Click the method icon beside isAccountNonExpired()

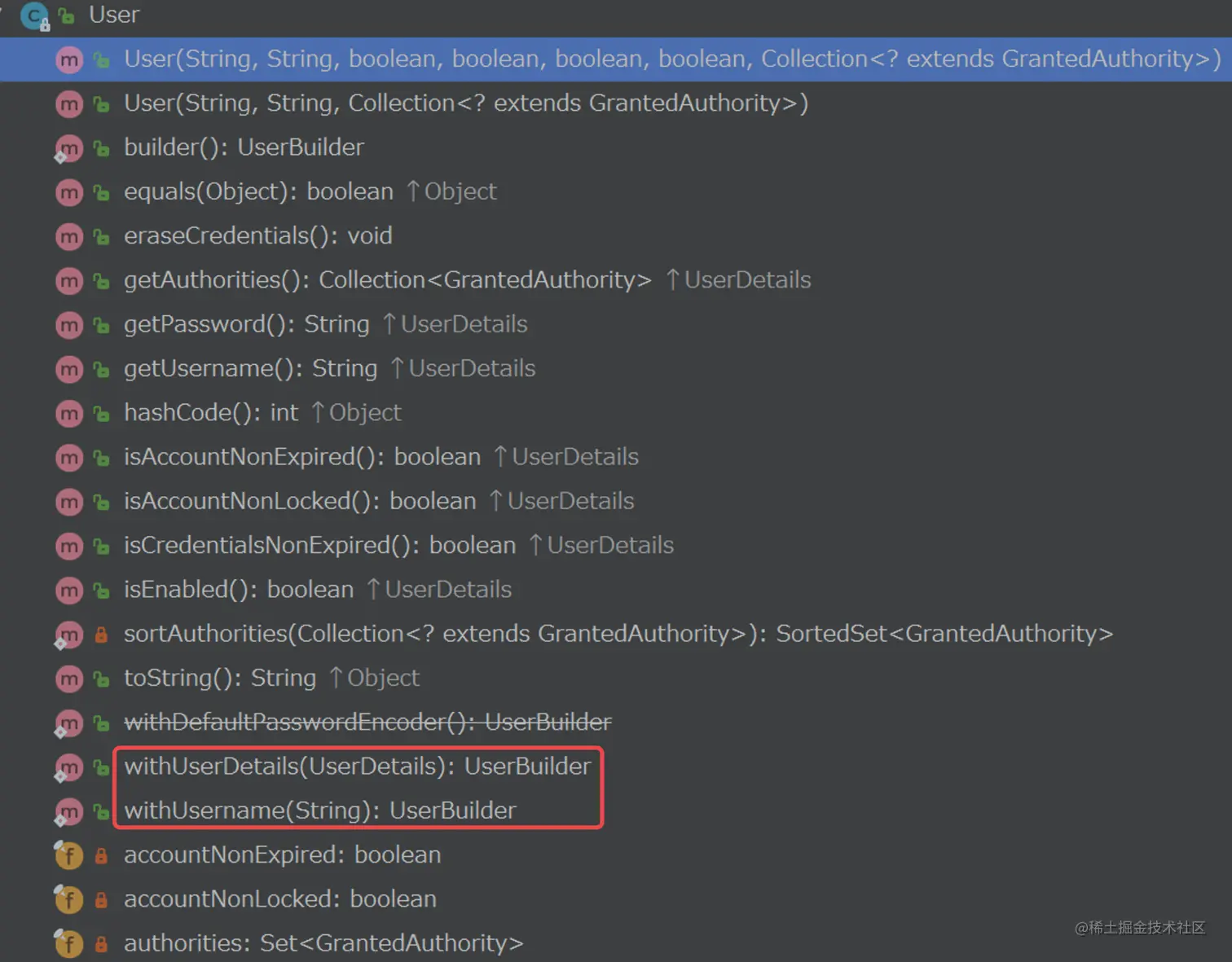click(69, 457)
